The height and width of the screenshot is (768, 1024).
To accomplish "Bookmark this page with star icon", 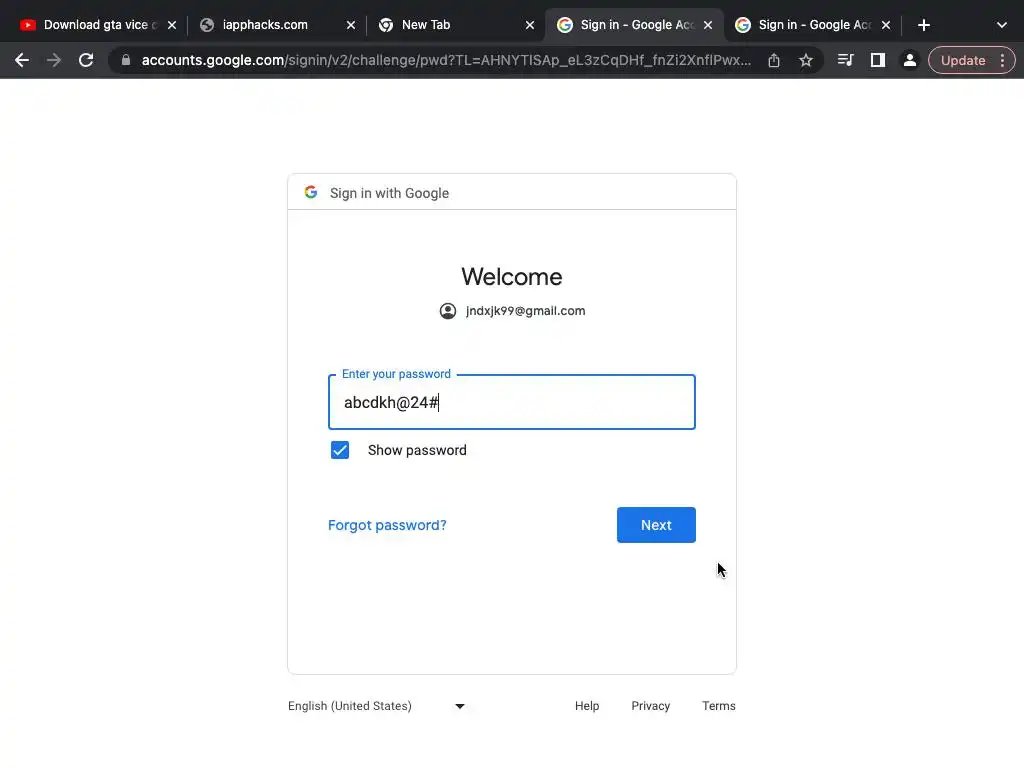I will coord(806,60).
